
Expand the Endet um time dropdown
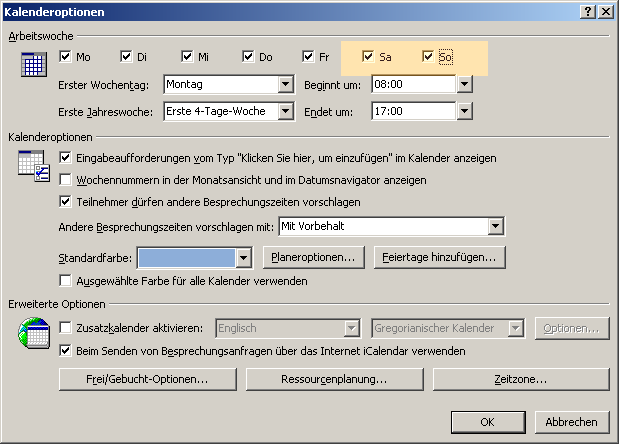click(x=465, y=111)
